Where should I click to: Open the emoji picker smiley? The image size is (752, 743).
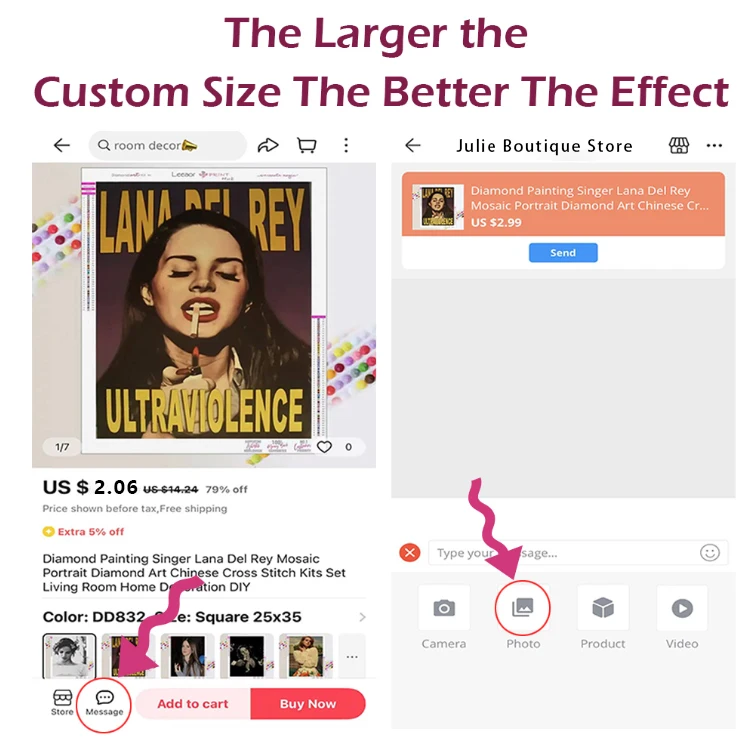pyautogui.click(x=709, y=553)
